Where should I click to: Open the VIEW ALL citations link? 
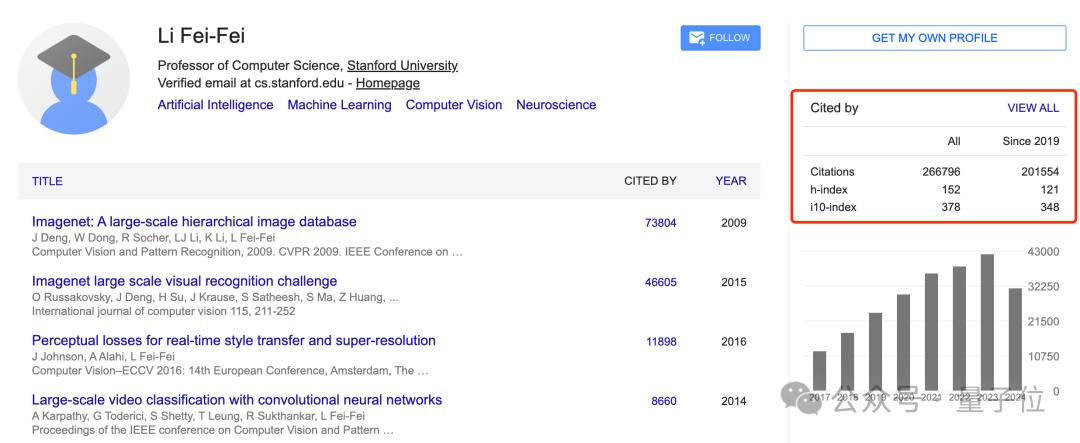[x=1033, y=108]
